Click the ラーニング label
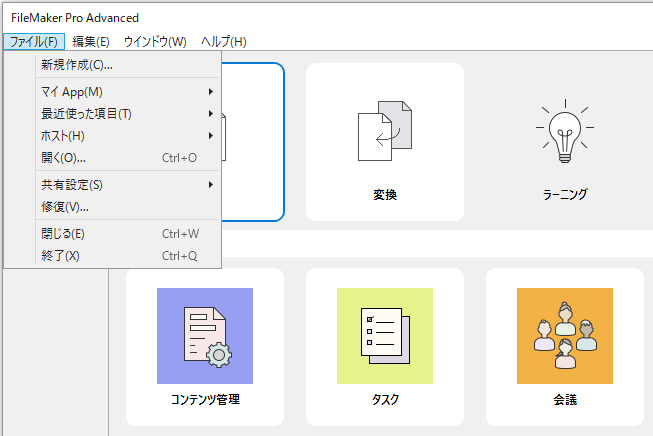653x436 pixels. coord(565,194)
